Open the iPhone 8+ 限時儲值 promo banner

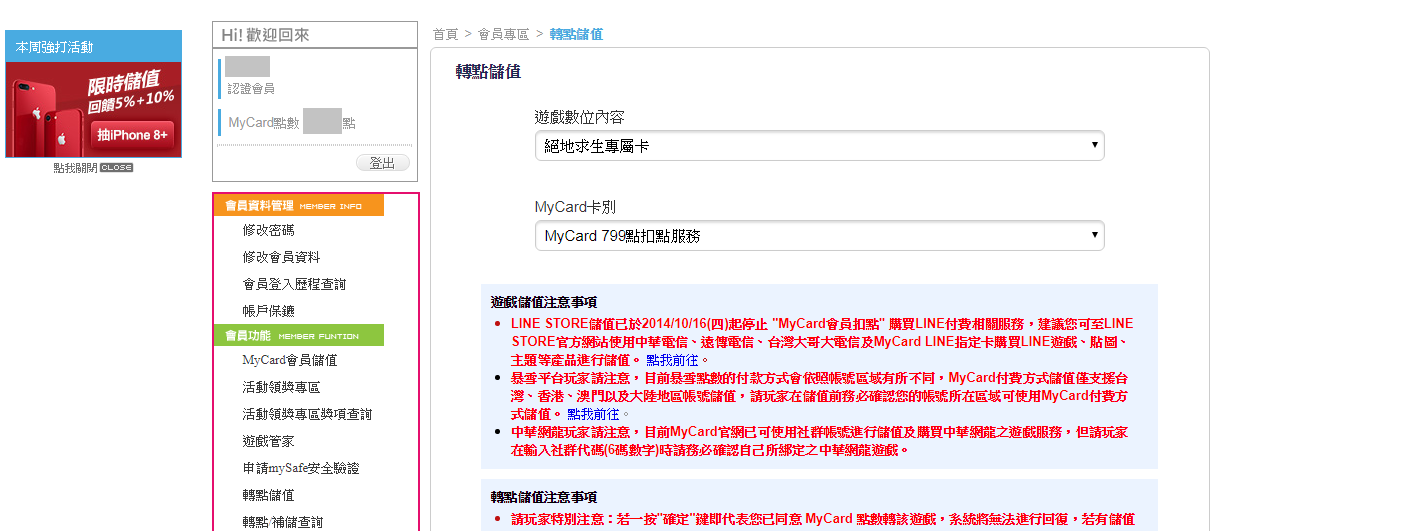pyautogui.click(x=94, y=110)
